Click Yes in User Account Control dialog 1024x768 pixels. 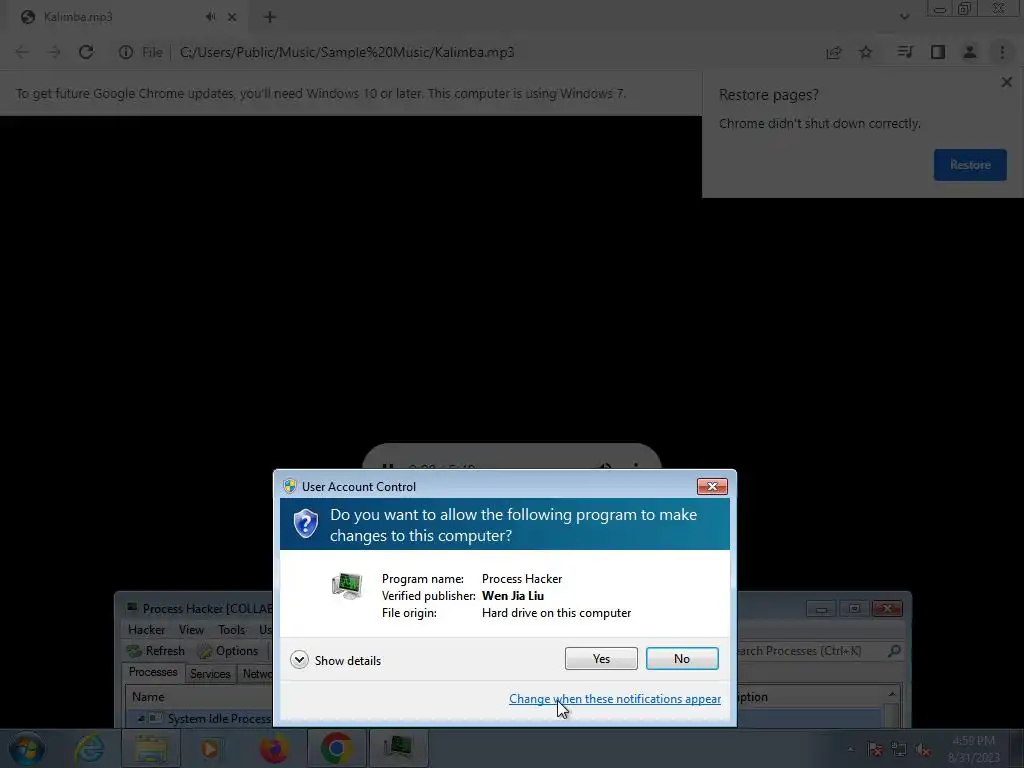point(601,658)
